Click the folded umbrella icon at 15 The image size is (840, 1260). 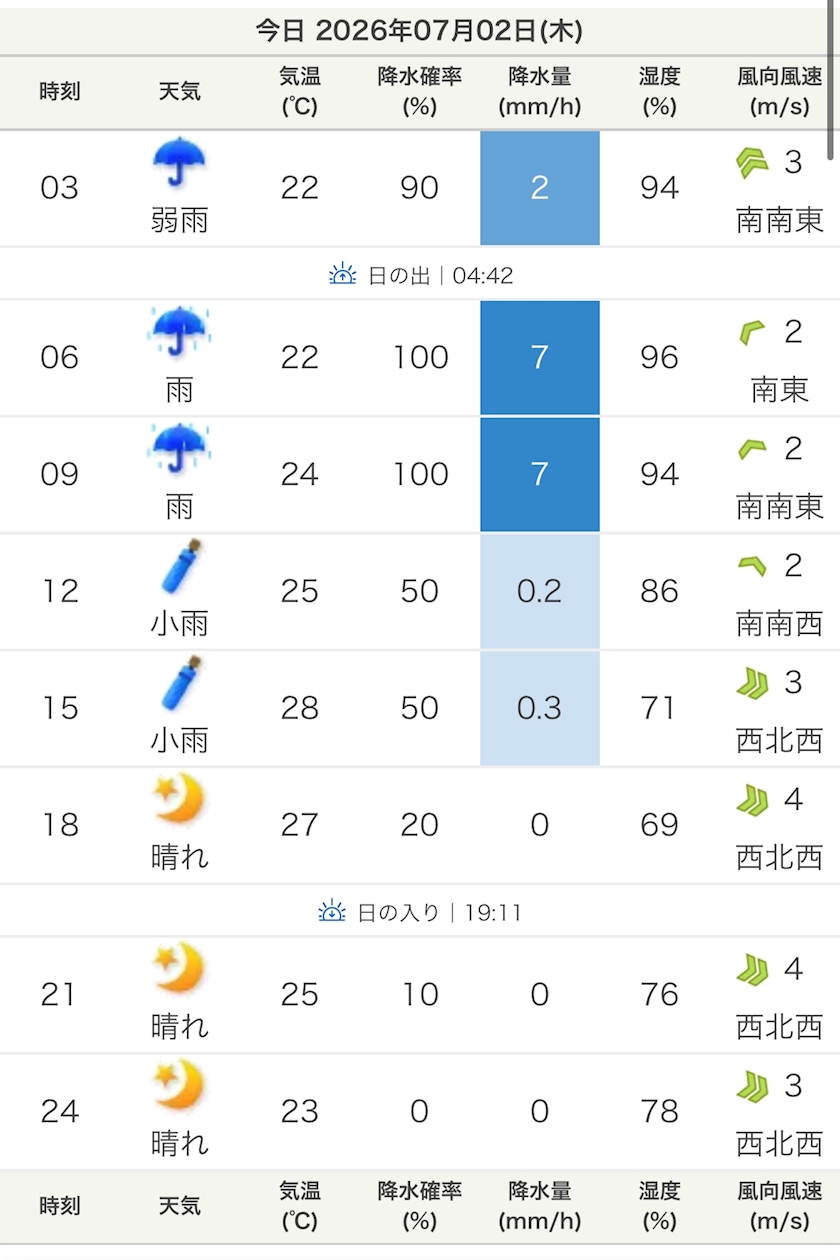(181, 685)
